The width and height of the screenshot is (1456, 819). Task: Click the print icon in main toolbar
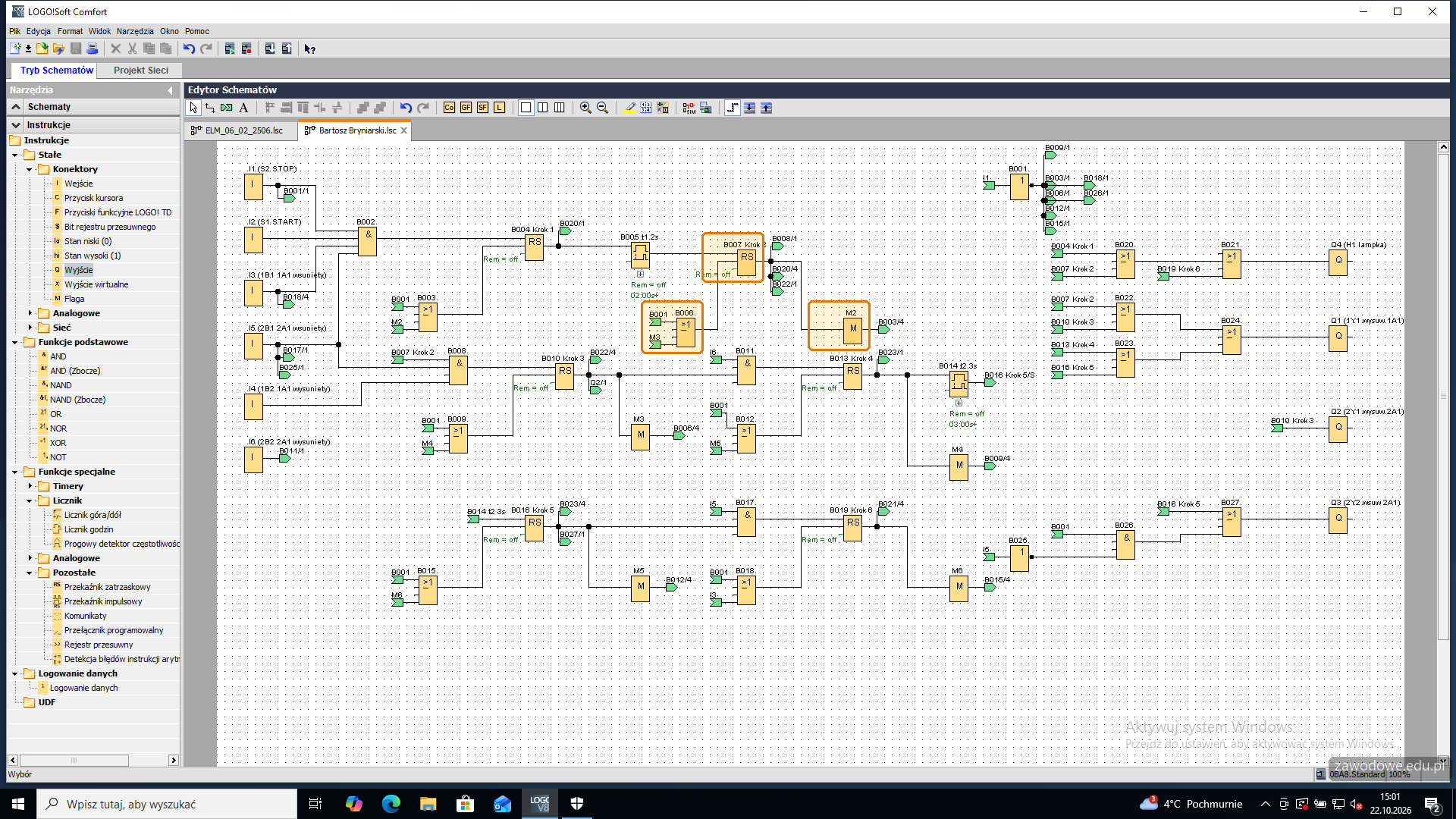[x=93, y=49]
